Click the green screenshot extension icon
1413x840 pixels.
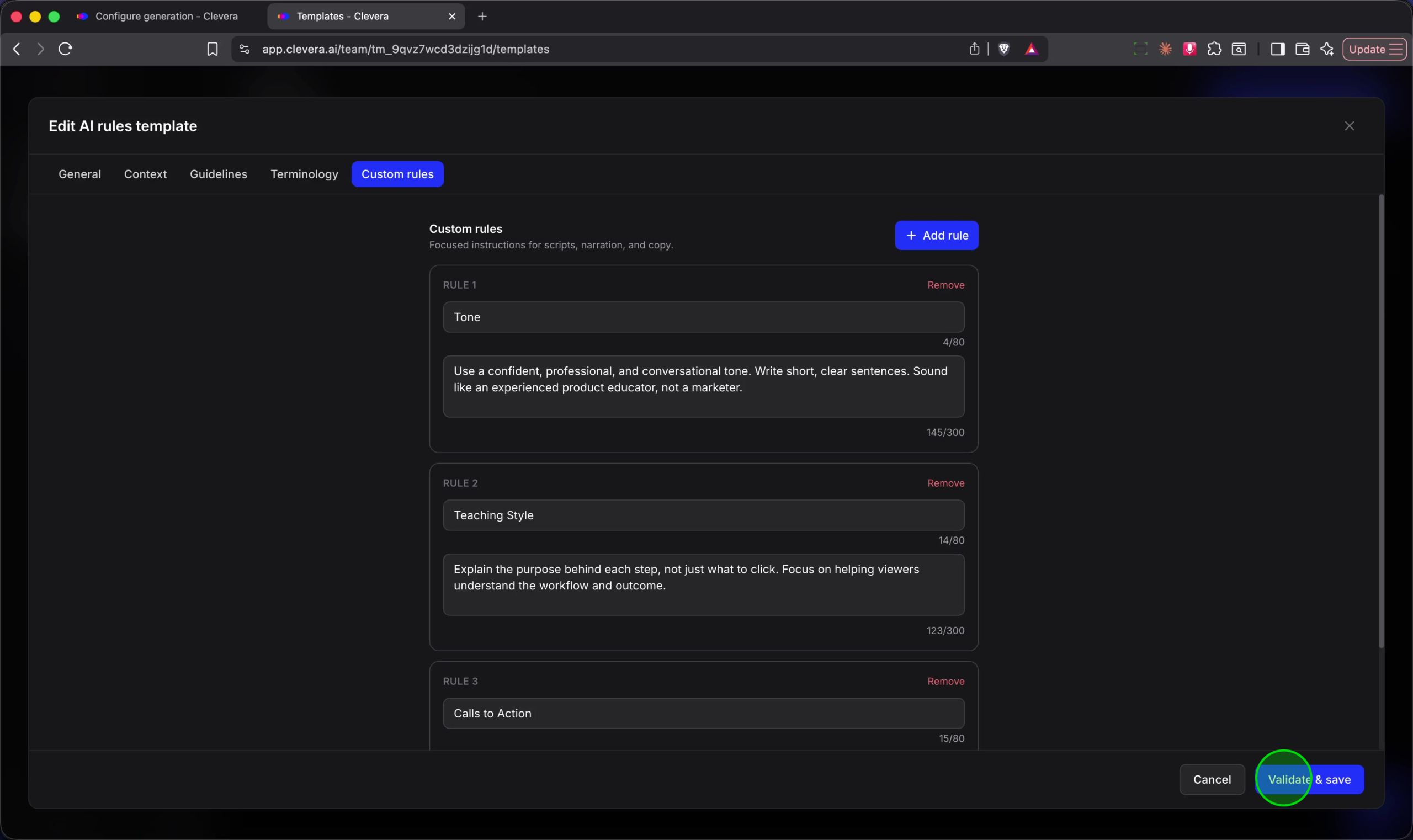point(1141,49)
